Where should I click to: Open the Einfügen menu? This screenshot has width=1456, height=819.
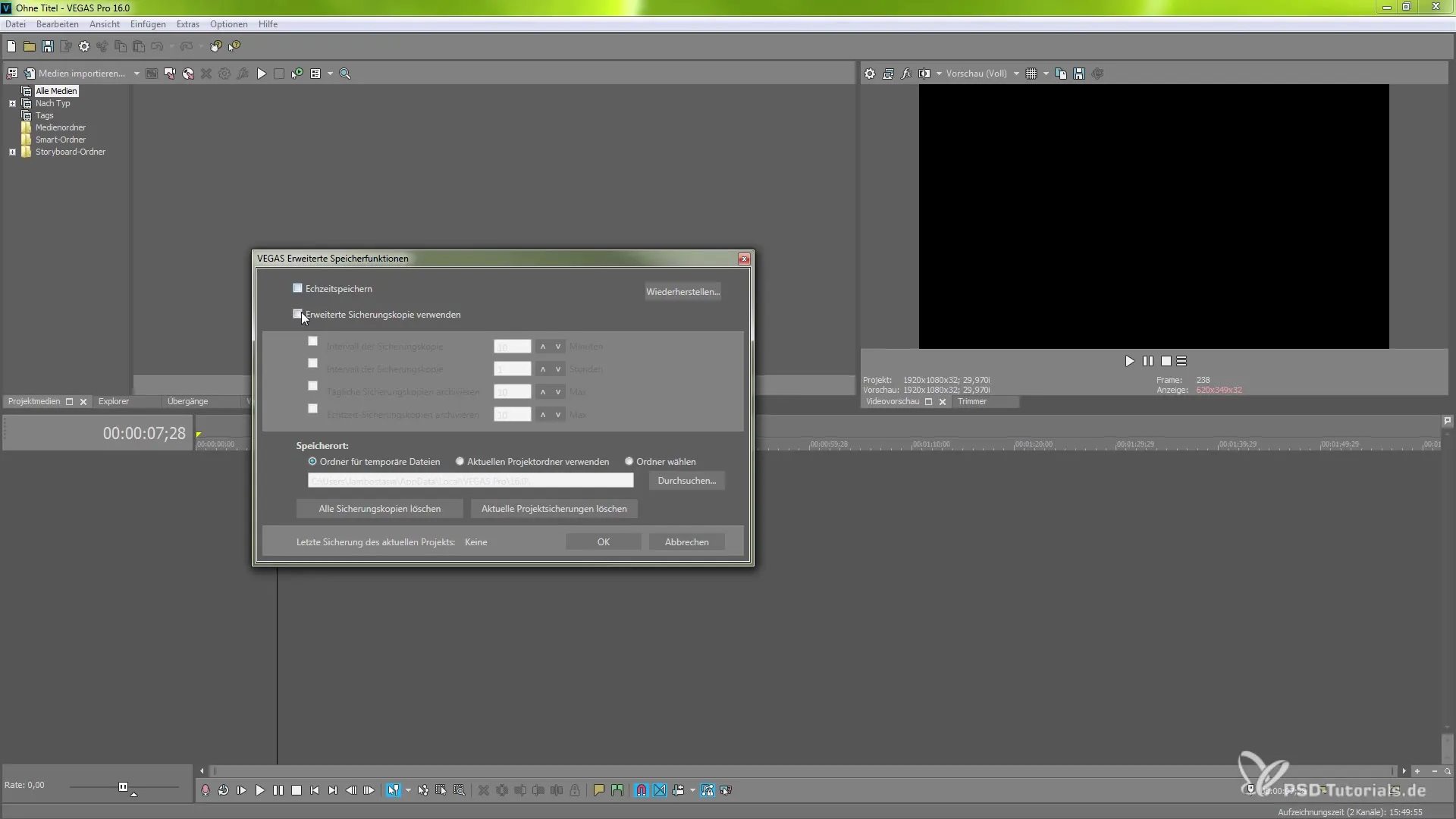click(x=148, y=24)
